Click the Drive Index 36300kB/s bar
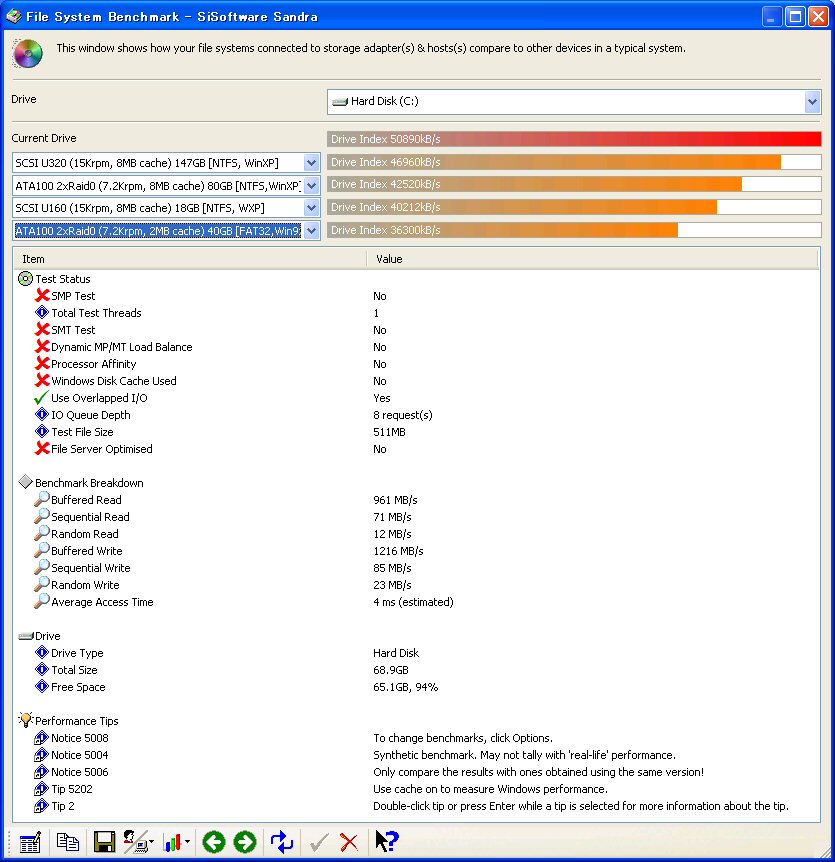Image resolution: width=835 pixels, height=862 pixels. click(574, 230)
